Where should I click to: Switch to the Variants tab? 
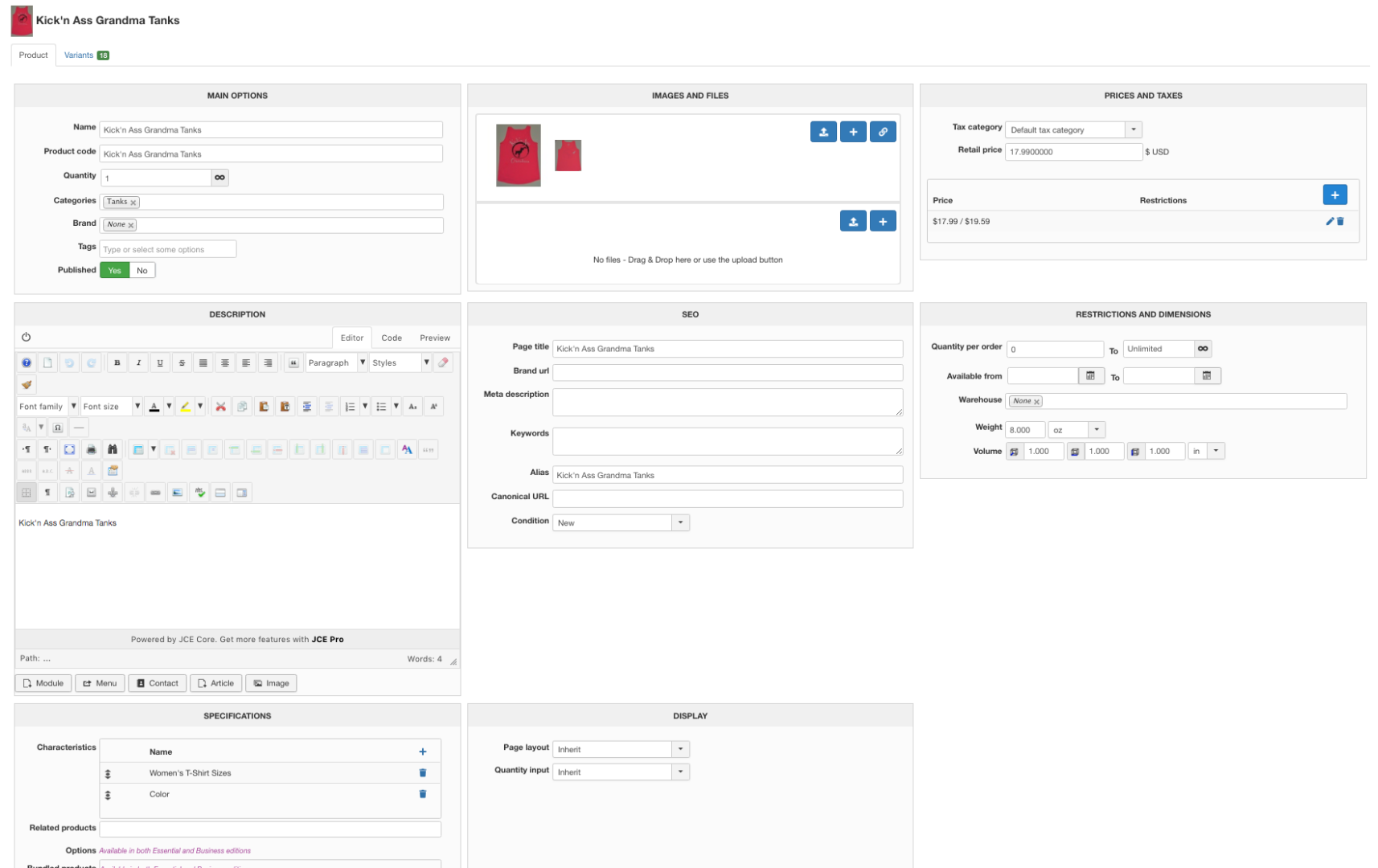[x=87, y=55]
